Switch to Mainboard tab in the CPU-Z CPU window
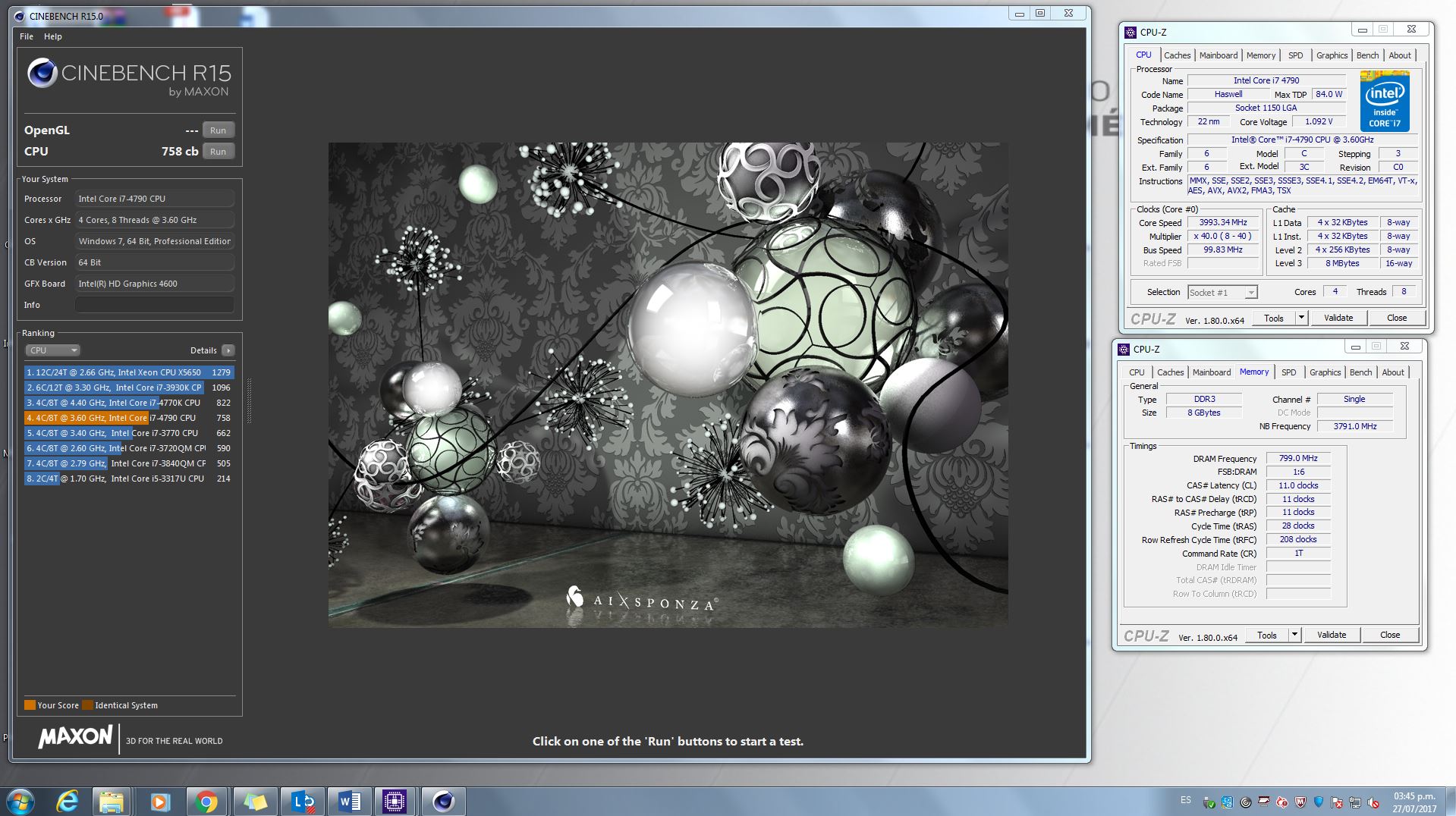Image resolution: width=1456 pixels, height=816 pixels. pos(1219,55)
